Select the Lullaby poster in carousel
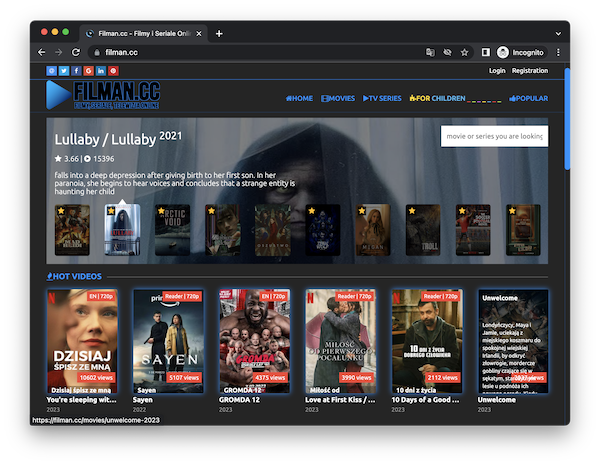Viewport: 600px width, 465px height. 122,230
